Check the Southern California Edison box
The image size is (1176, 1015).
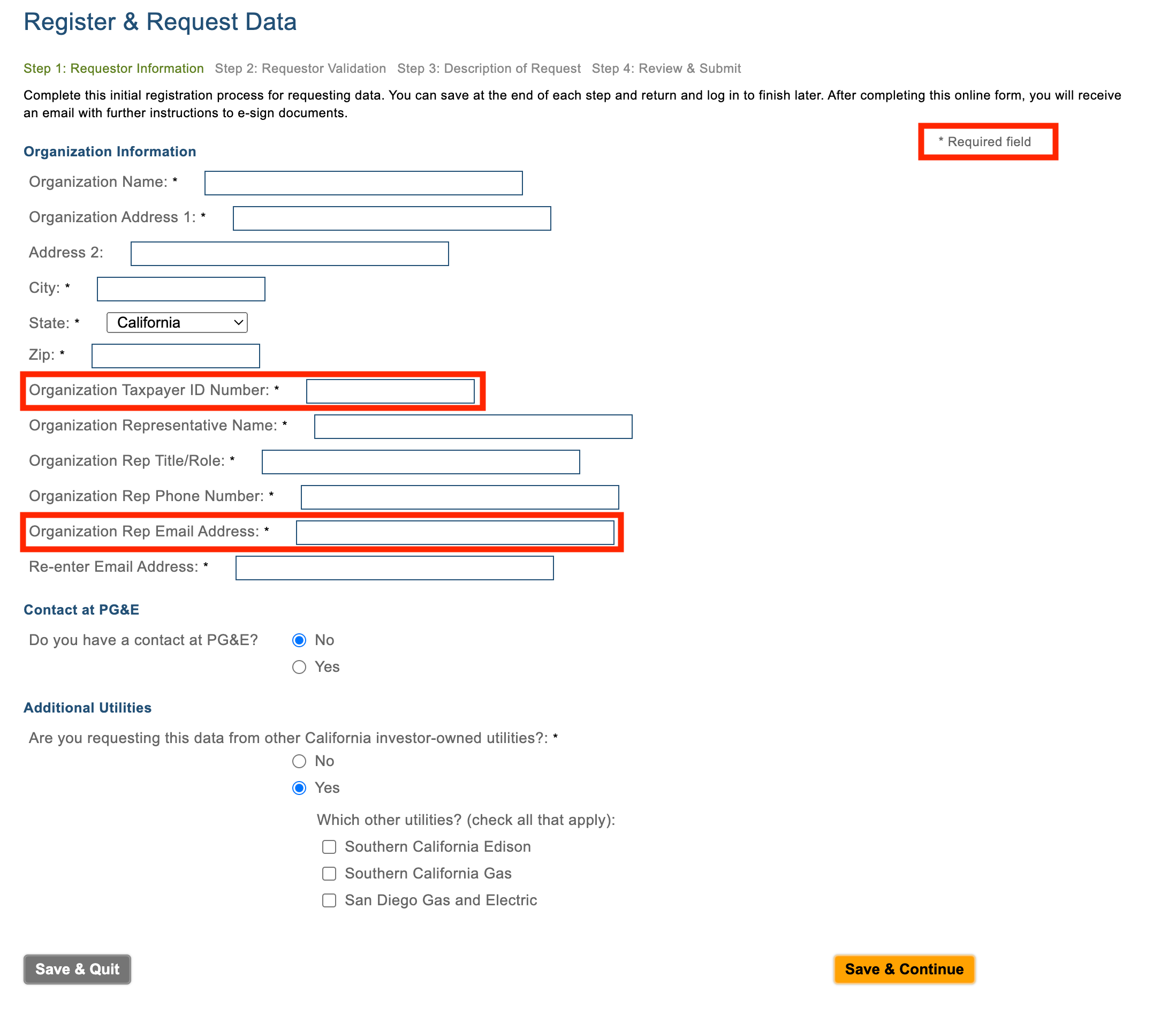pyautogui.click(x=329, y=847)
